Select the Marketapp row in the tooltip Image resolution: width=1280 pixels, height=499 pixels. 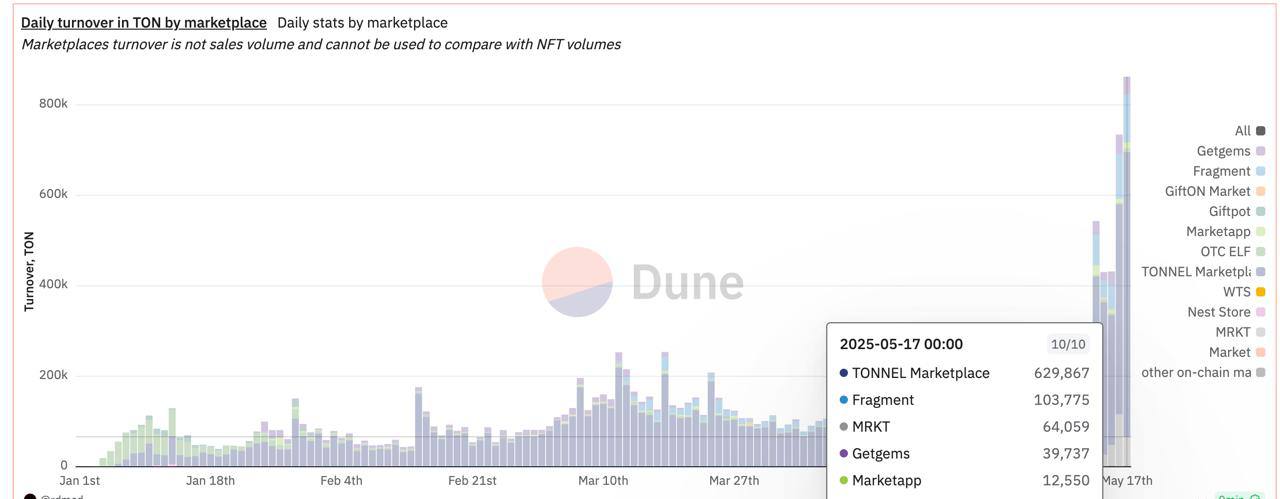[x=964, y=481]
